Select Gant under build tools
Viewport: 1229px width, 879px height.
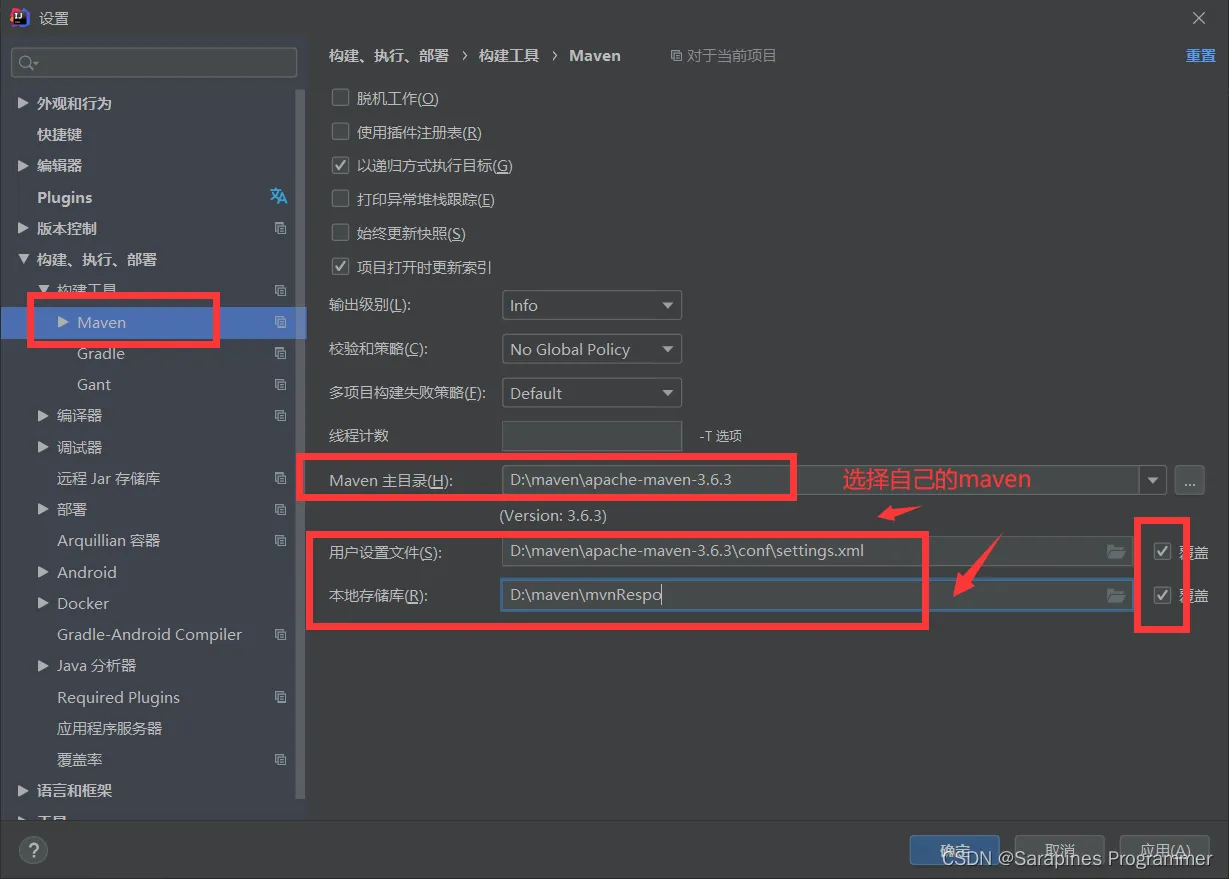pos(94,384)
